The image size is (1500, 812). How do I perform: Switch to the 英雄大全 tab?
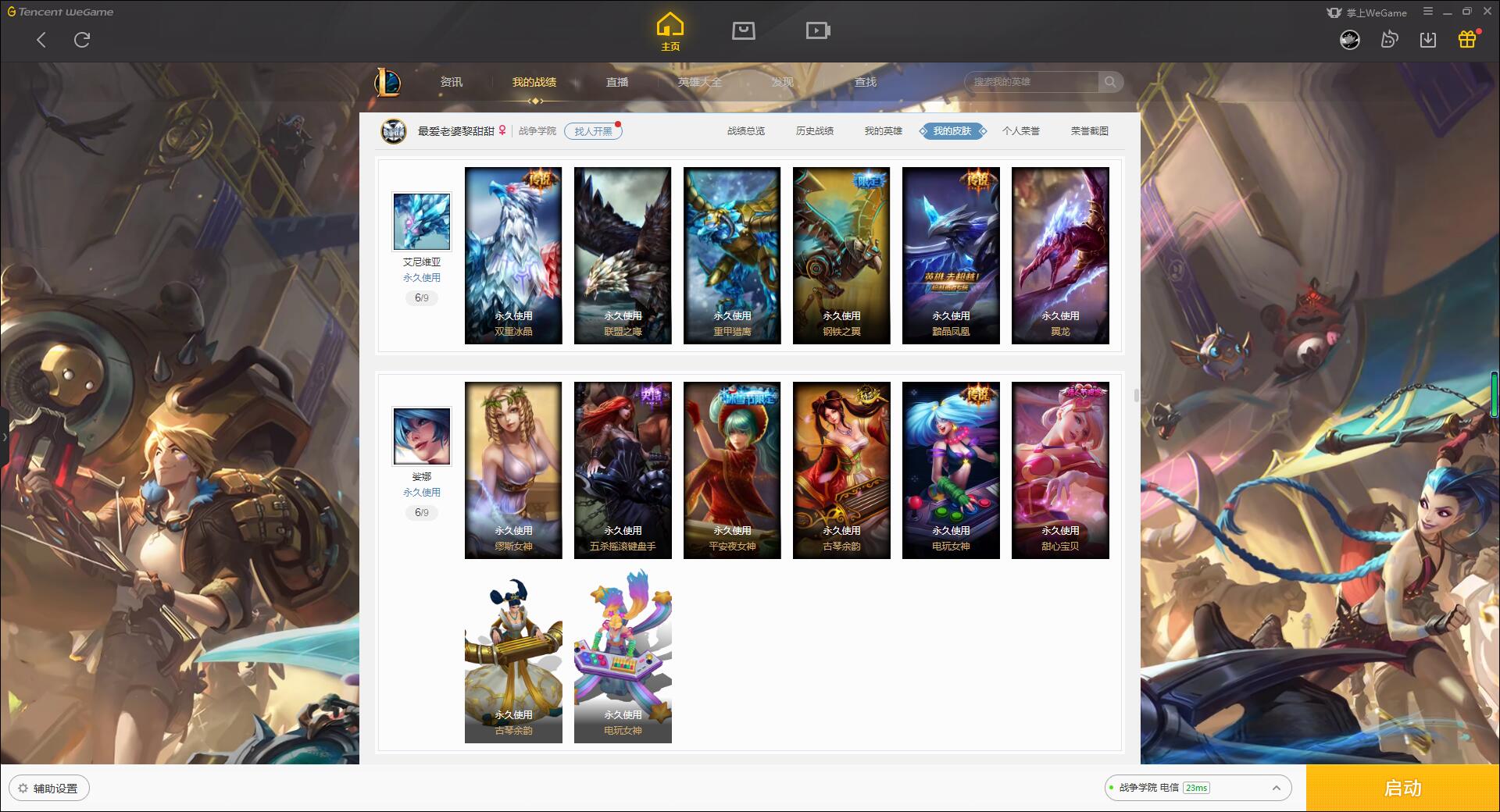click(700, 82)
